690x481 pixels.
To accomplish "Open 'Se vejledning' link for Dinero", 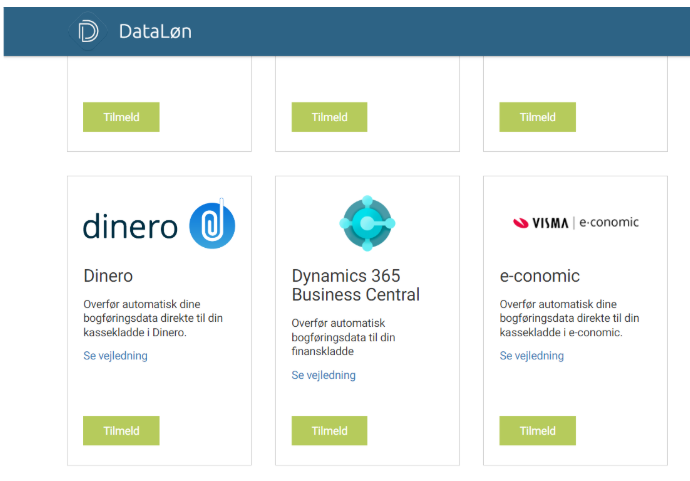I will pyautogui.click(x=115, y=356).
